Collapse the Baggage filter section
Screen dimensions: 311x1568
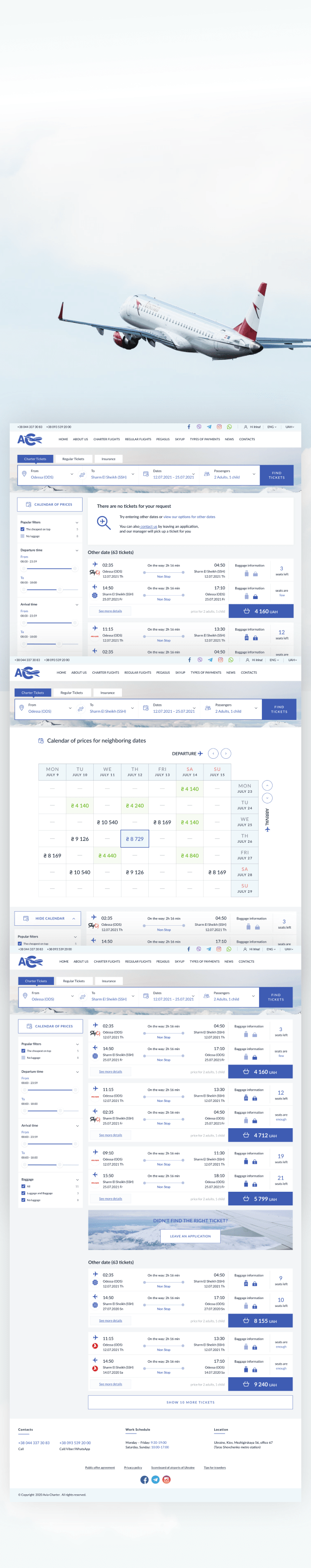77,1180
